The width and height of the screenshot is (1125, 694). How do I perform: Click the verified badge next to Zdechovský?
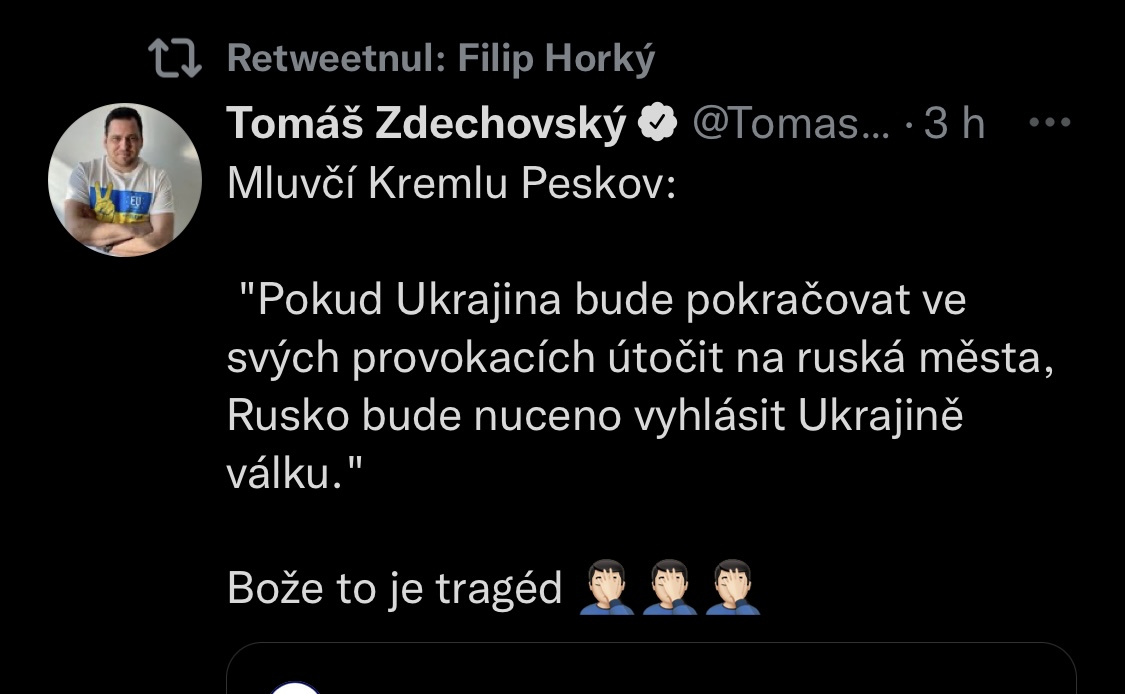pos(658,125)
